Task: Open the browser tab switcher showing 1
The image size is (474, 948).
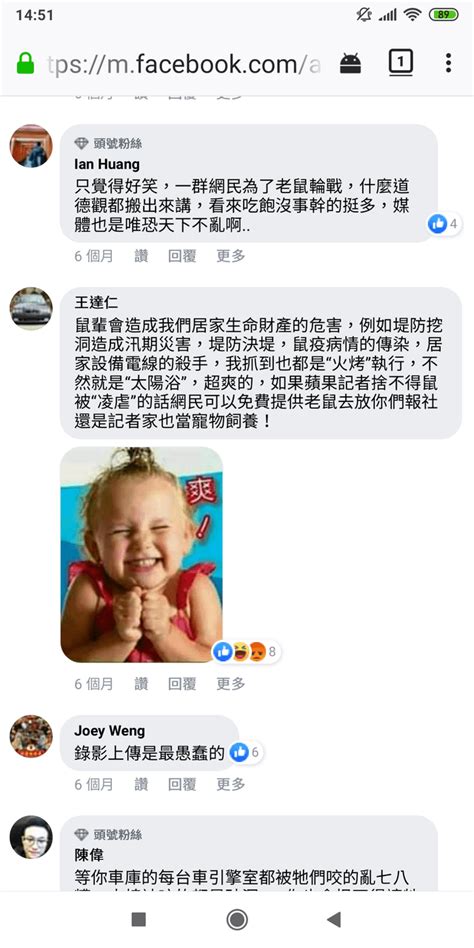Action: pyautogui.click(x=401, y=62)
